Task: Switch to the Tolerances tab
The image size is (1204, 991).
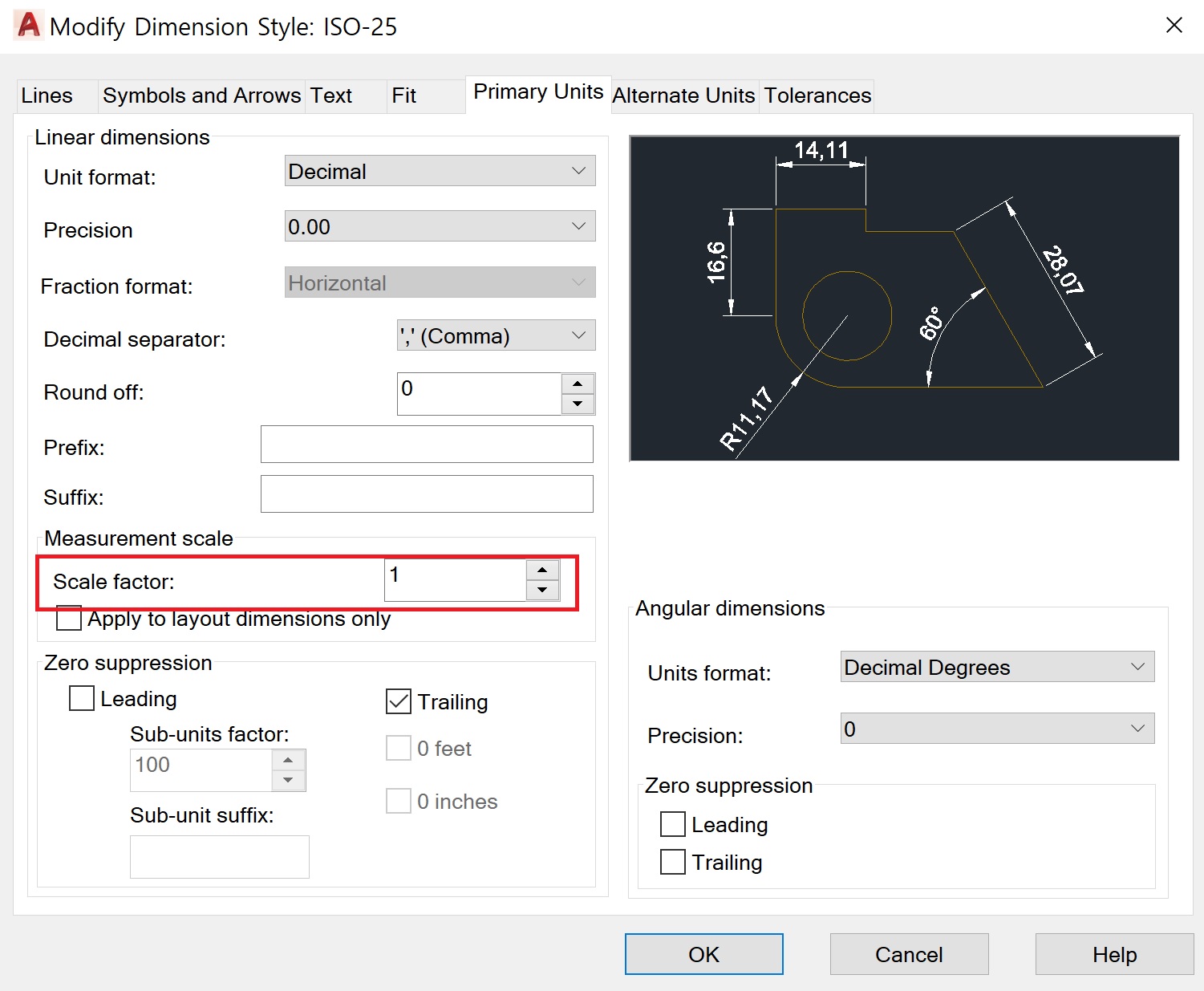Action: [817, 95]
